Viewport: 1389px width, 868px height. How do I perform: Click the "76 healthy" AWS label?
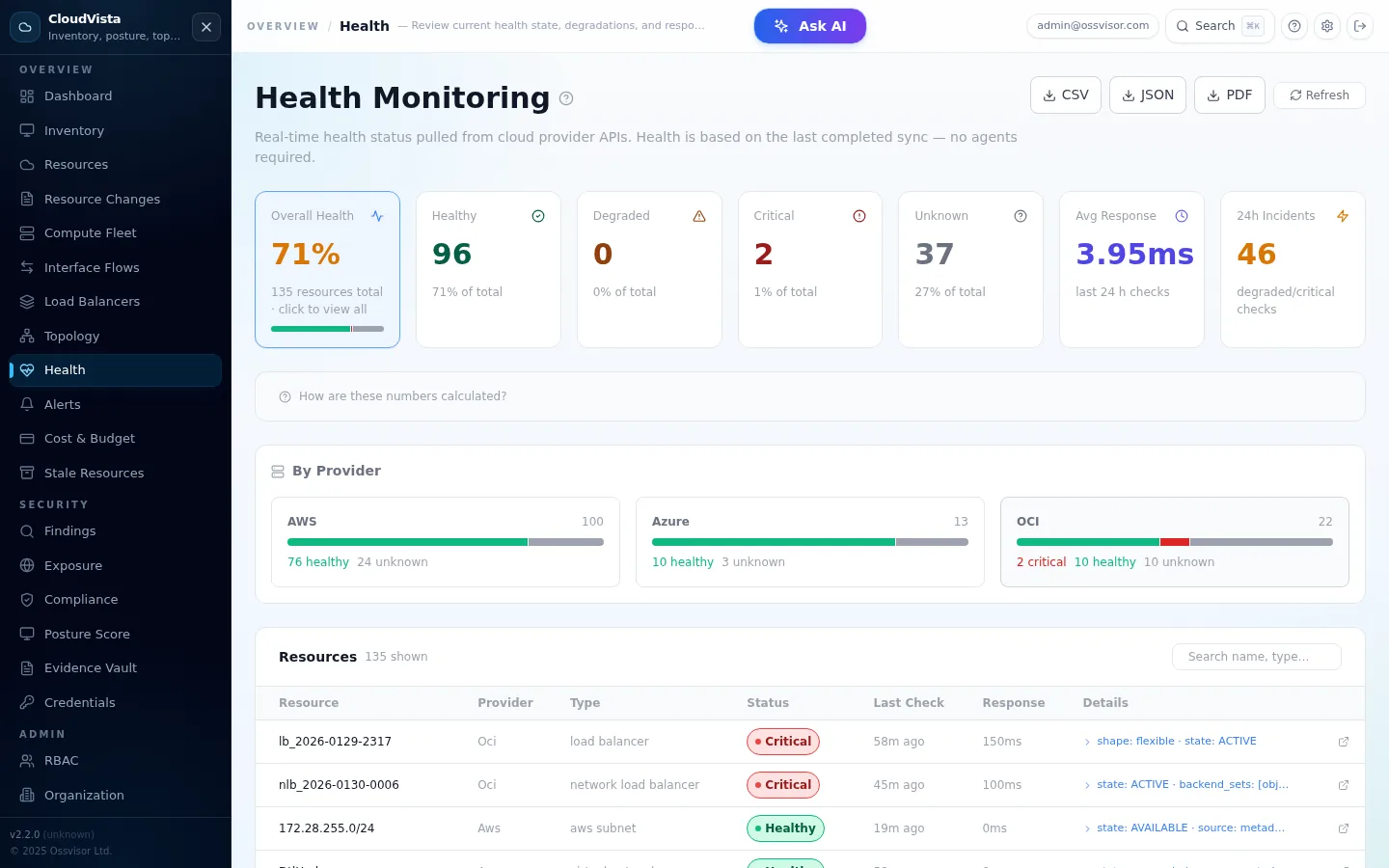click(x=318, y=562)
